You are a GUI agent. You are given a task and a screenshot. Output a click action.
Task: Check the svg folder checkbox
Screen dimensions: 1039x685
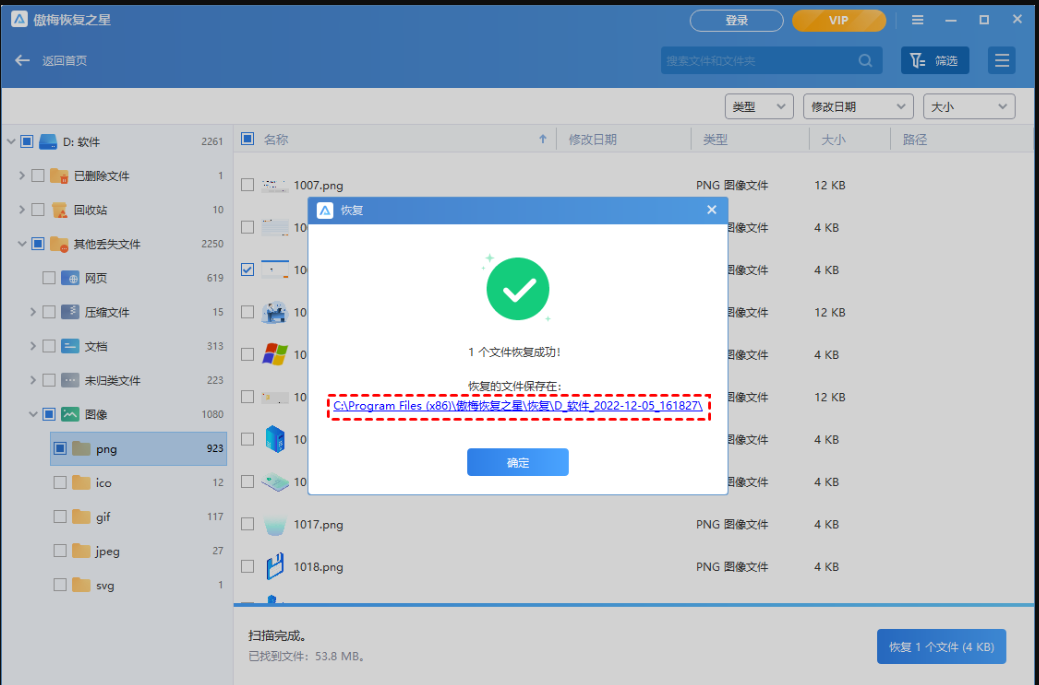(x=60, y=584)
